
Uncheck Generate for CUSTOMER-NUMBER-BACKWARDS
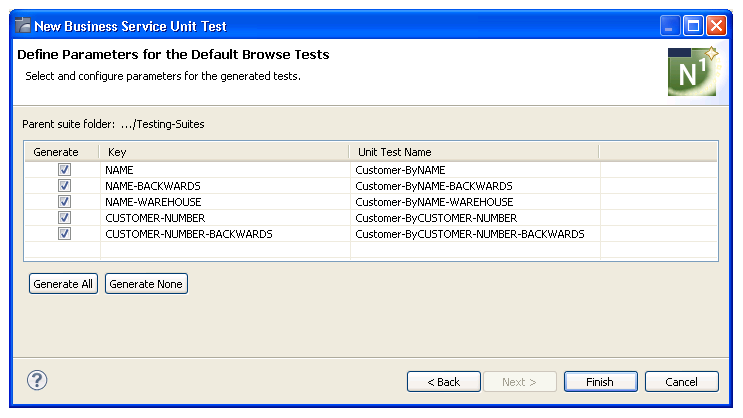tap(64, 234)
